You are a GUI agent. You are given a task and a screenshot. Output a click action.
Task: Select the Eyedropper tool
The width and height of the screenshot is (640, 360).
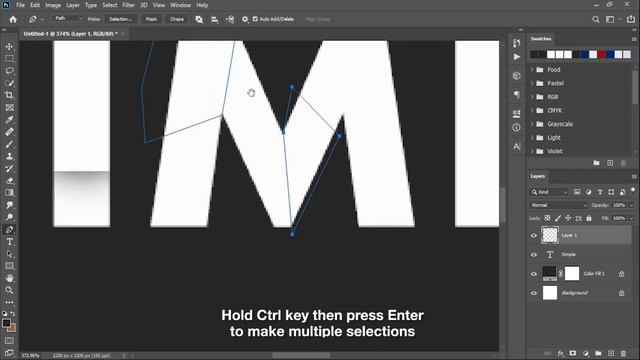click(9, 120)
